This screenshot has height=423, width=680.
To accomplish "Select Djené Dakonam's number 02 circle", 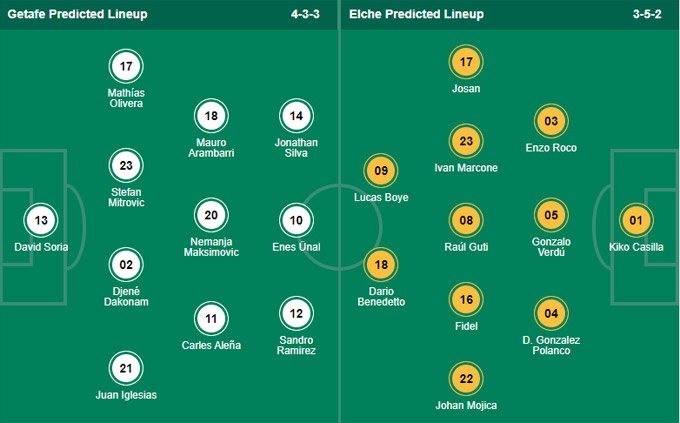I will point(126,265).
